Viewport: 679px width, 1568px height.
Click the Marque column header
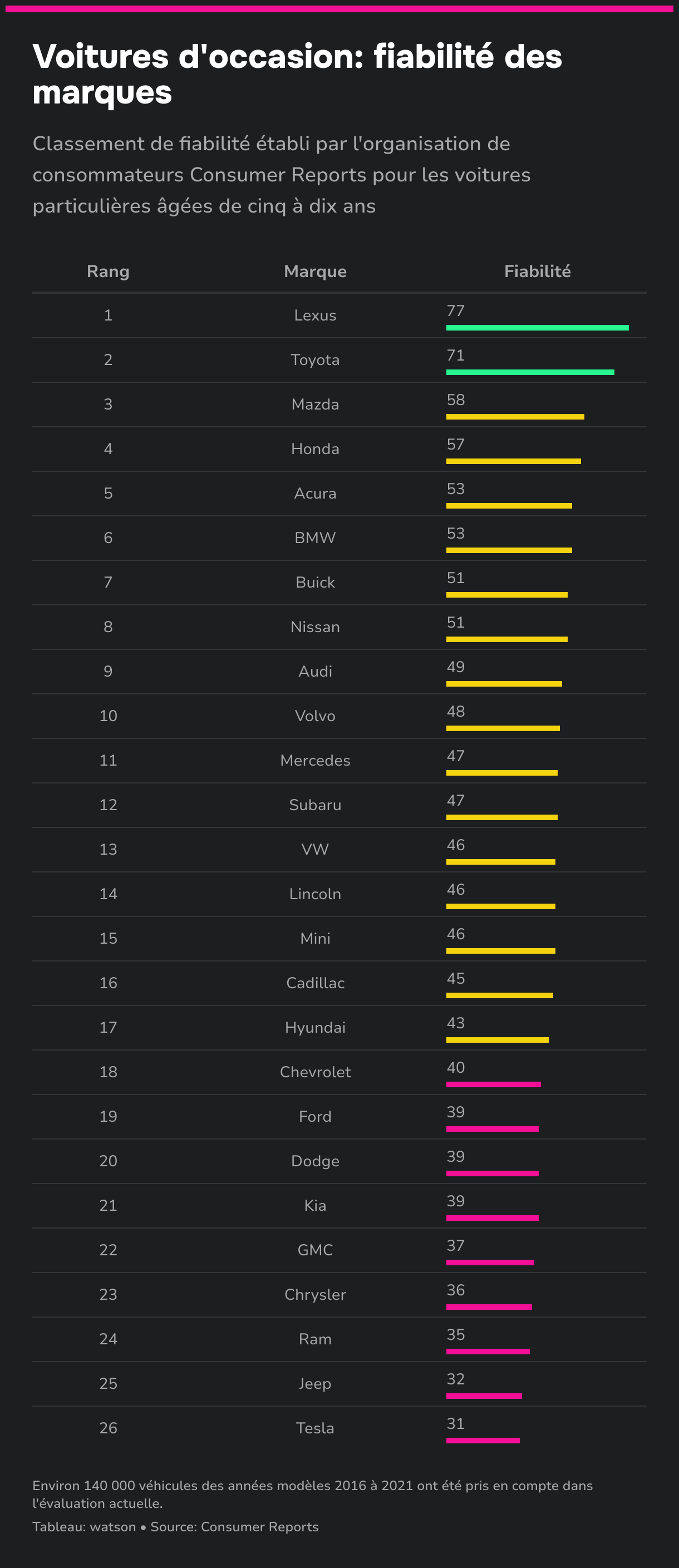pyautogui.click(x=315, y=272)
